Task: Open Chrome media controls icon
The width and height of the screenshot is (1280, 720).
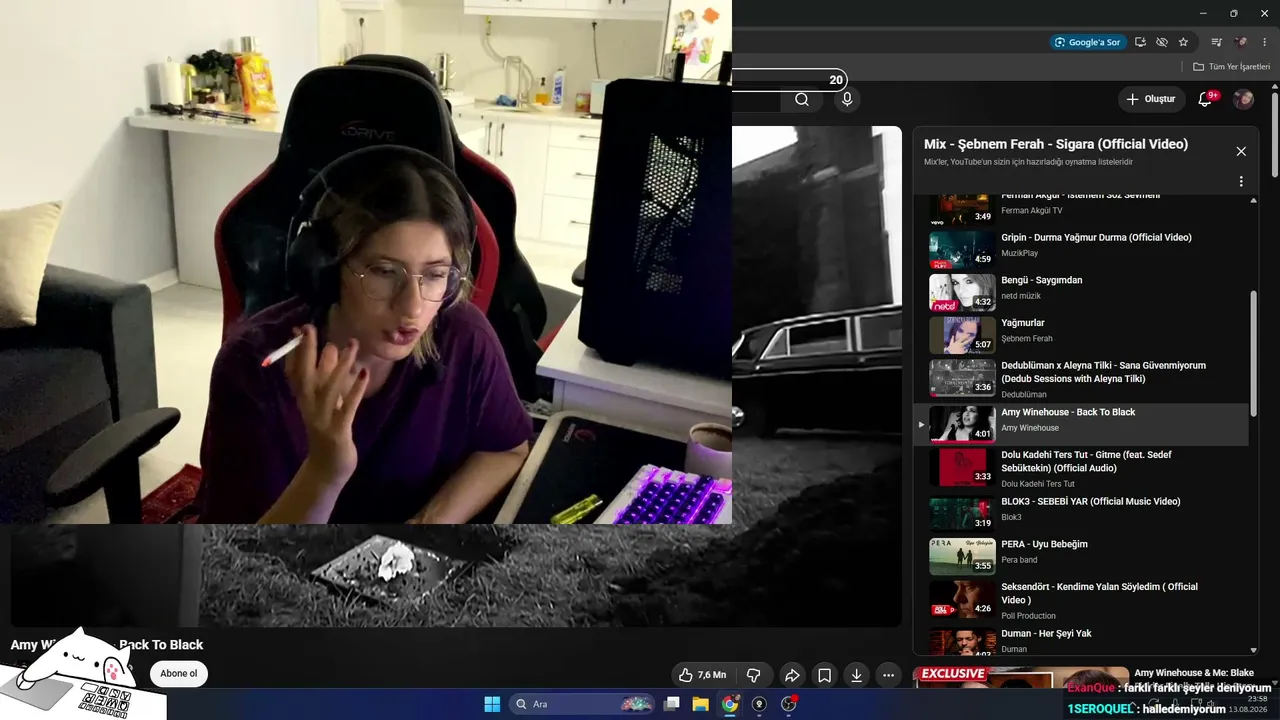Action: point(1217,42)
